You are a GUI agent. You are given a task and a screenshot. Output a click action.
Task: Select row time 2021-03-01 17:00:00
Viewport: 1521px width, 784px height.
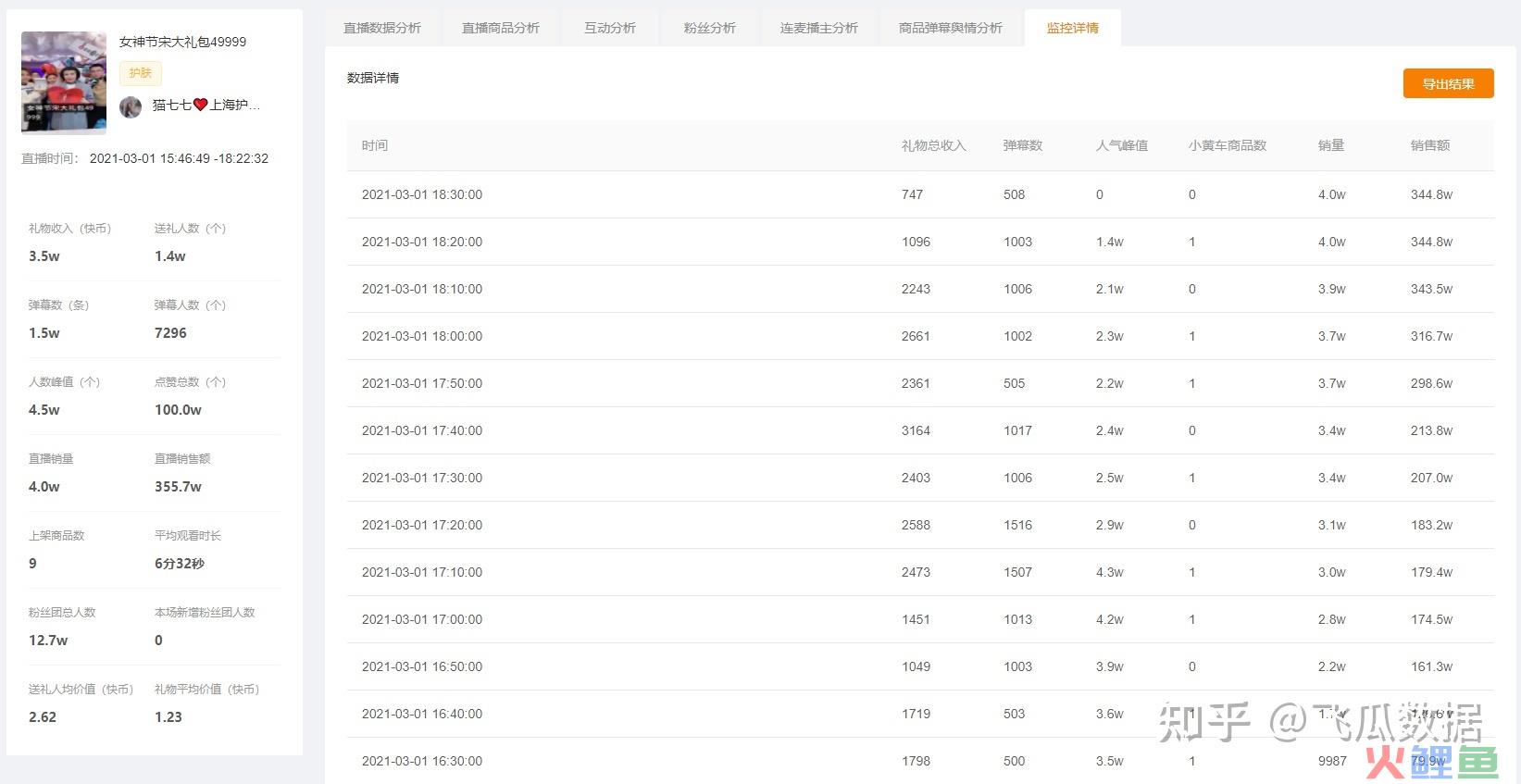(422, 619)
